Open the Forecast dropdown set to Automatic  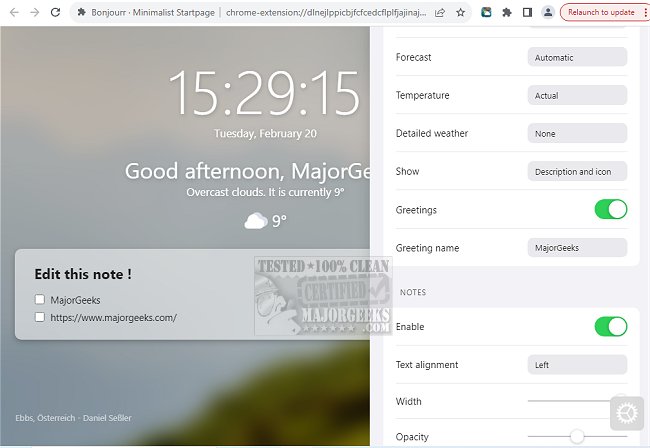[577, 57]
